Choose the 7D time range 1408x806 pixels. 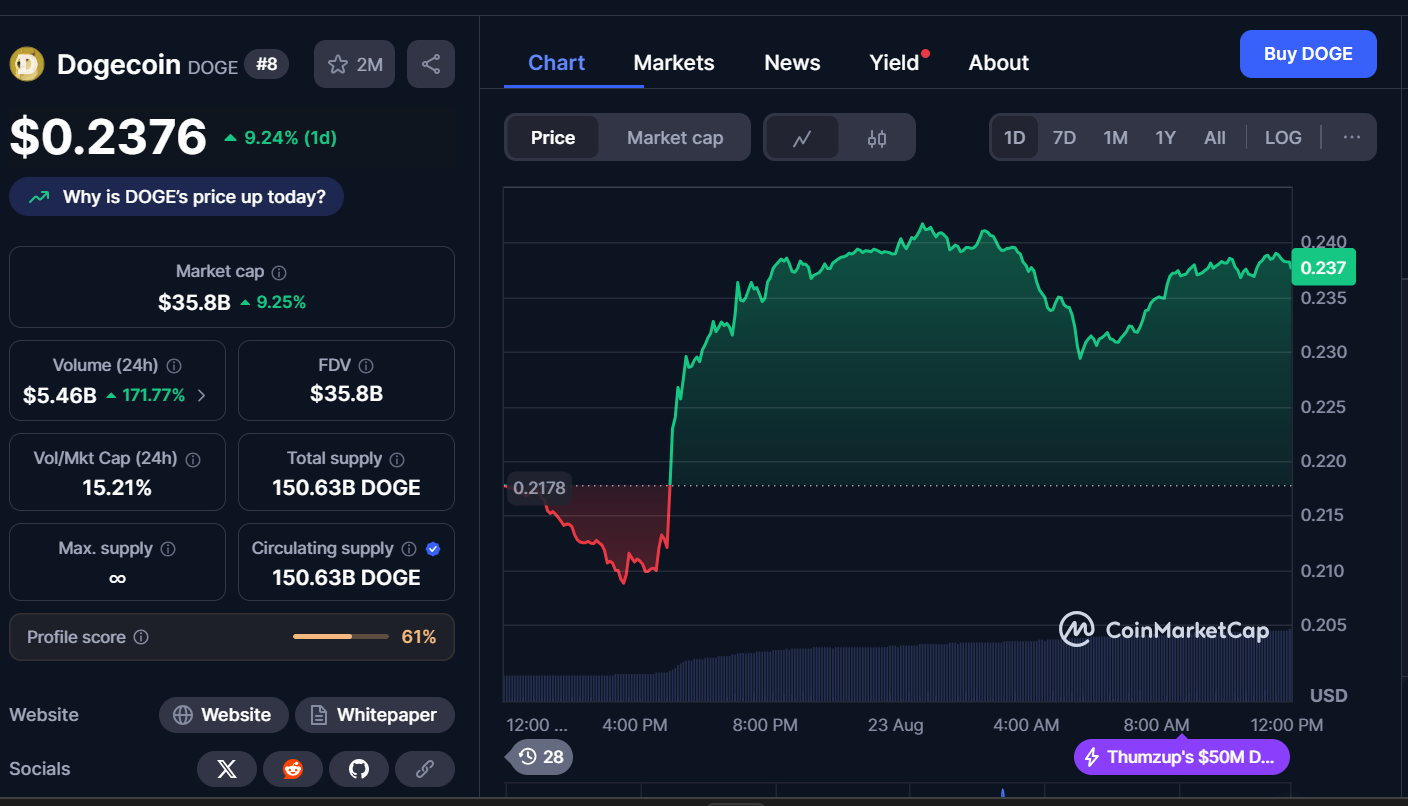pyautogui.click(x=1065, y=137)
